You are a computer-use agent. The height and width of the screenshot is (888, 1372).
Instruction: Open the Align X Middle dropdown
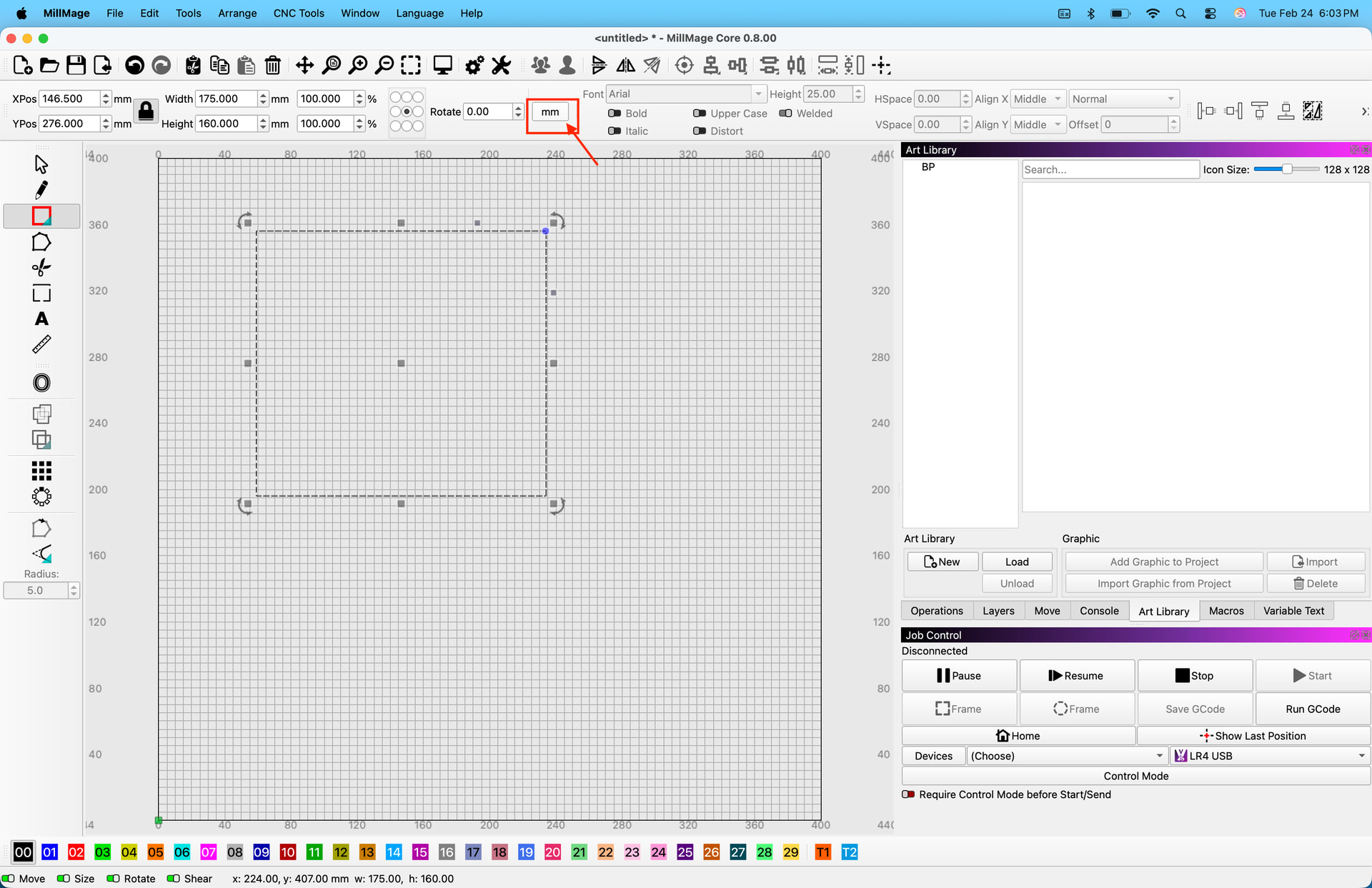(x=1038, y=99)
